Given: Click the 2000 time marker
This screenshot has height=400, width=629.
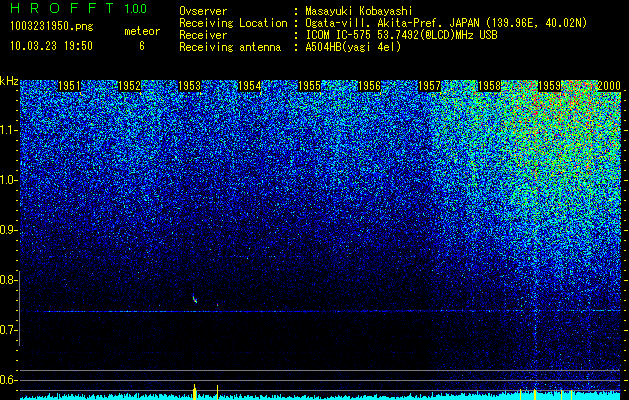Looking at the screenshot, I should [609, 86].
